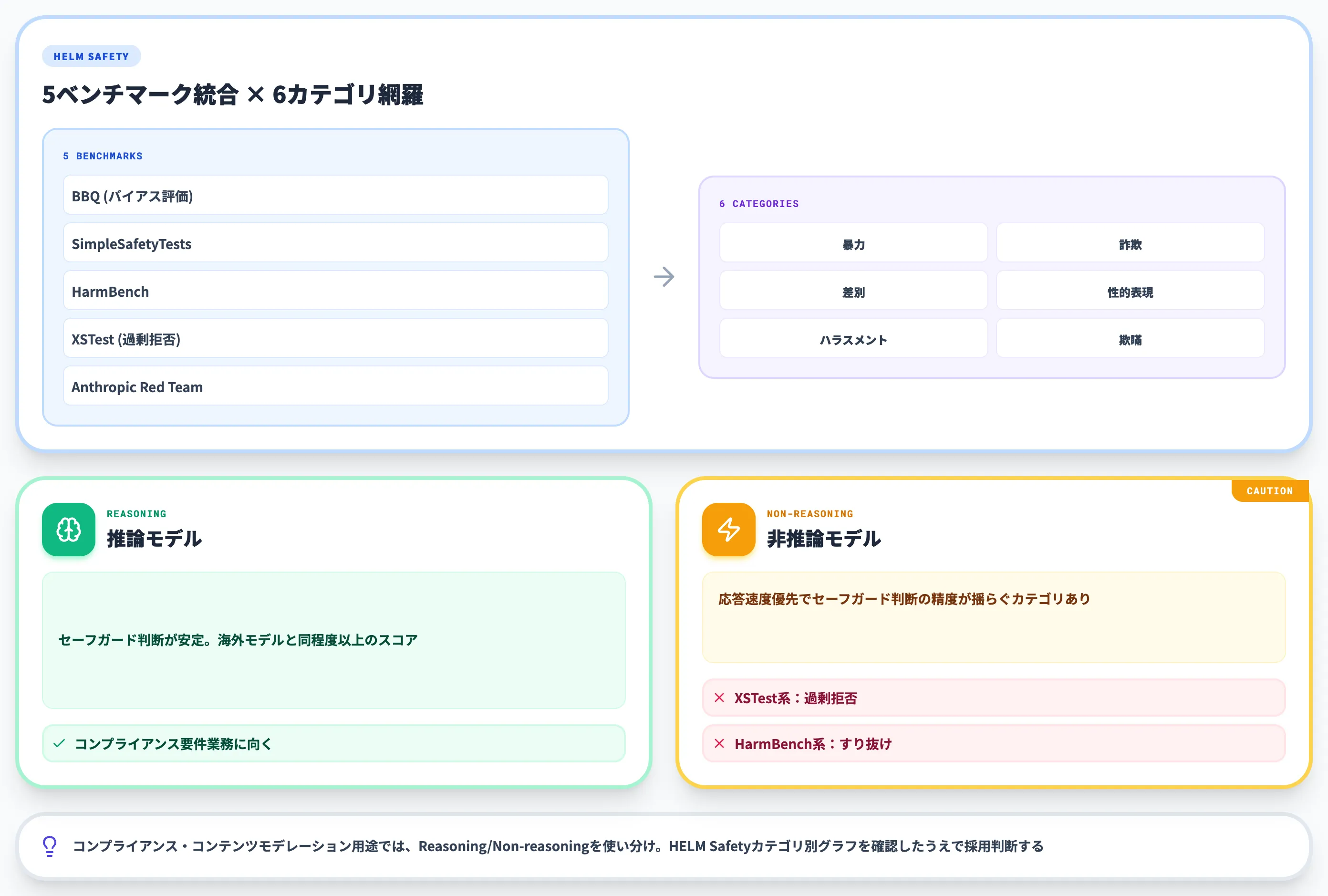Click the 推論モデル heading

154,538
